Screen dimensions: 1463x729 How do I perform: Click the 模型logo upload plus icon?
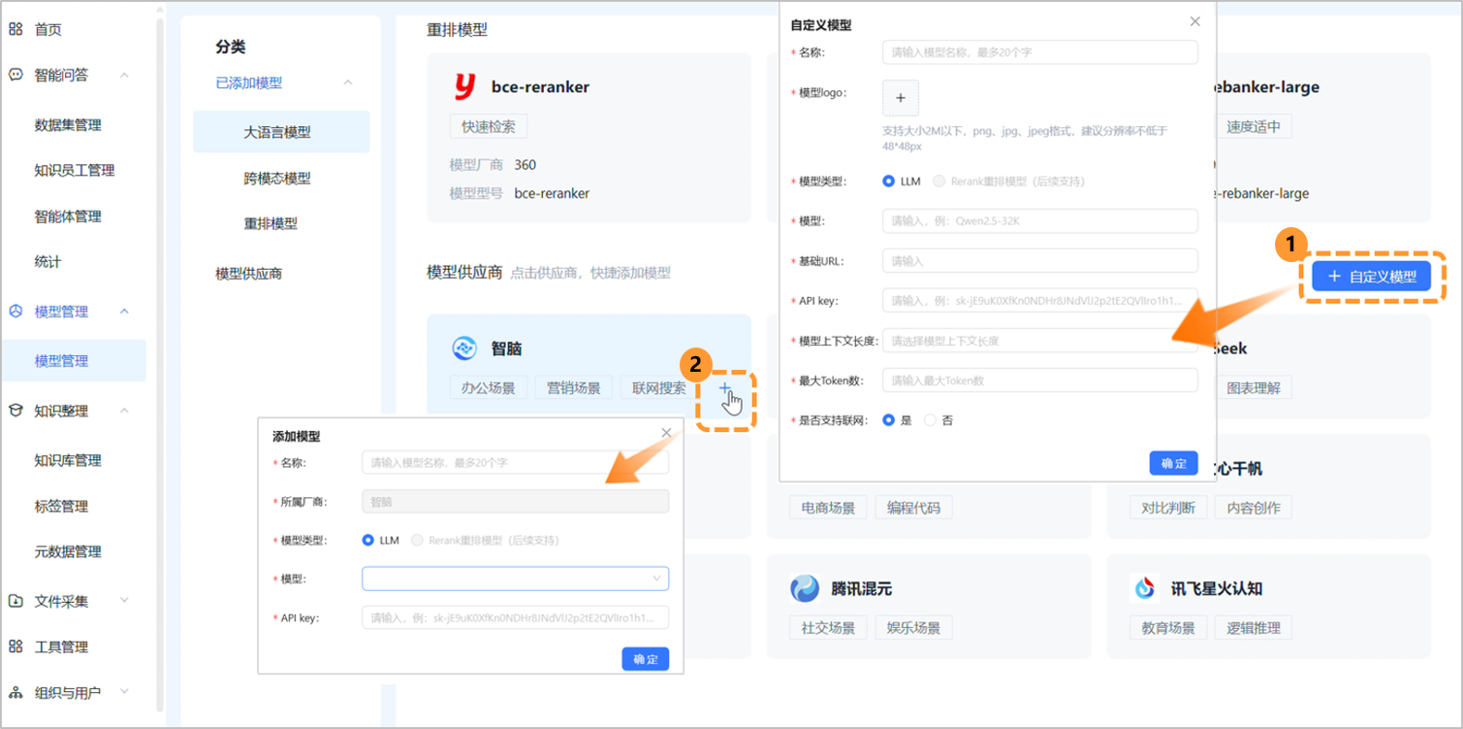900,98
